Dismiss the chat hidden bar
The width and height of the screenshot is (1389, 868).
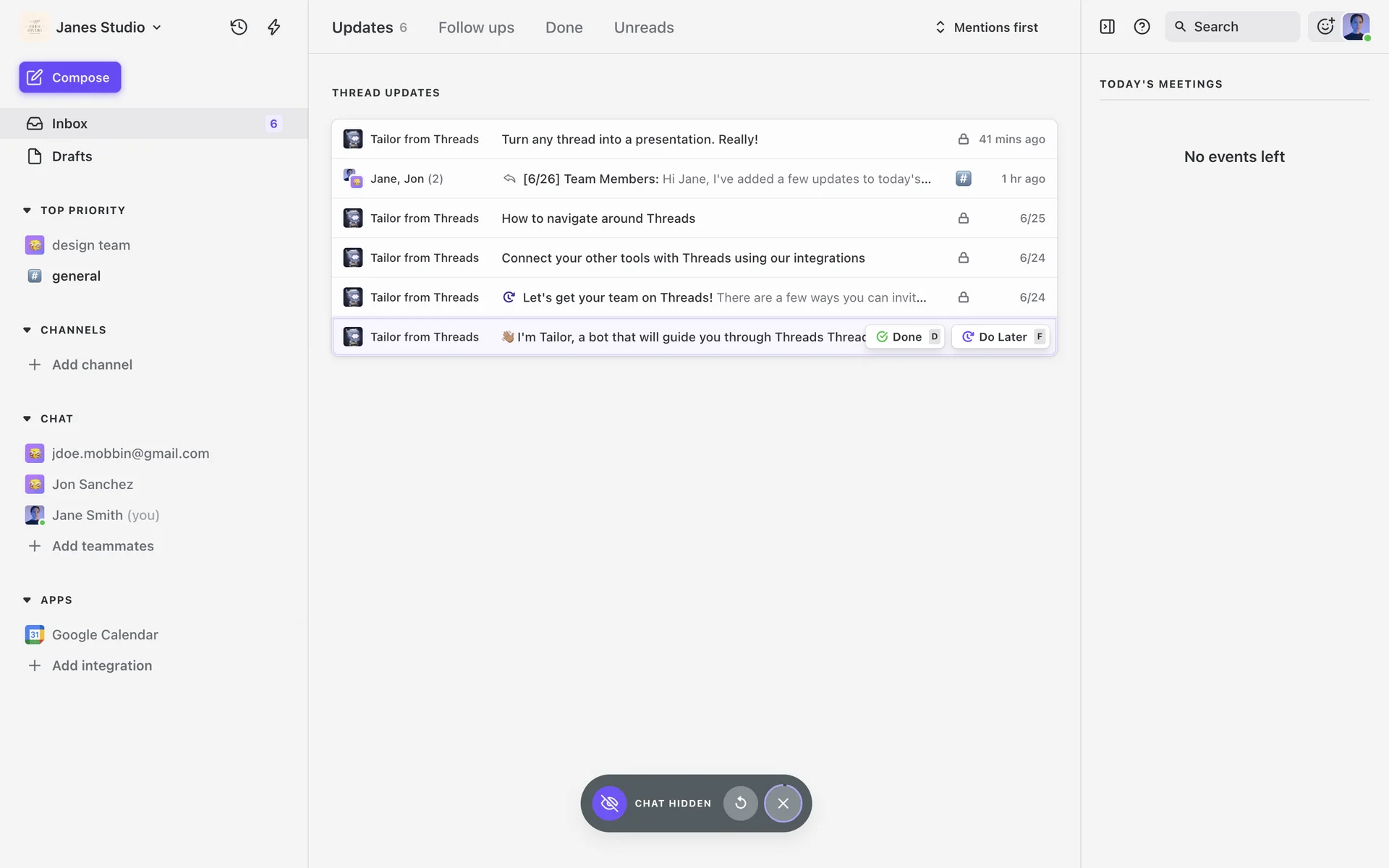(783, 803)
